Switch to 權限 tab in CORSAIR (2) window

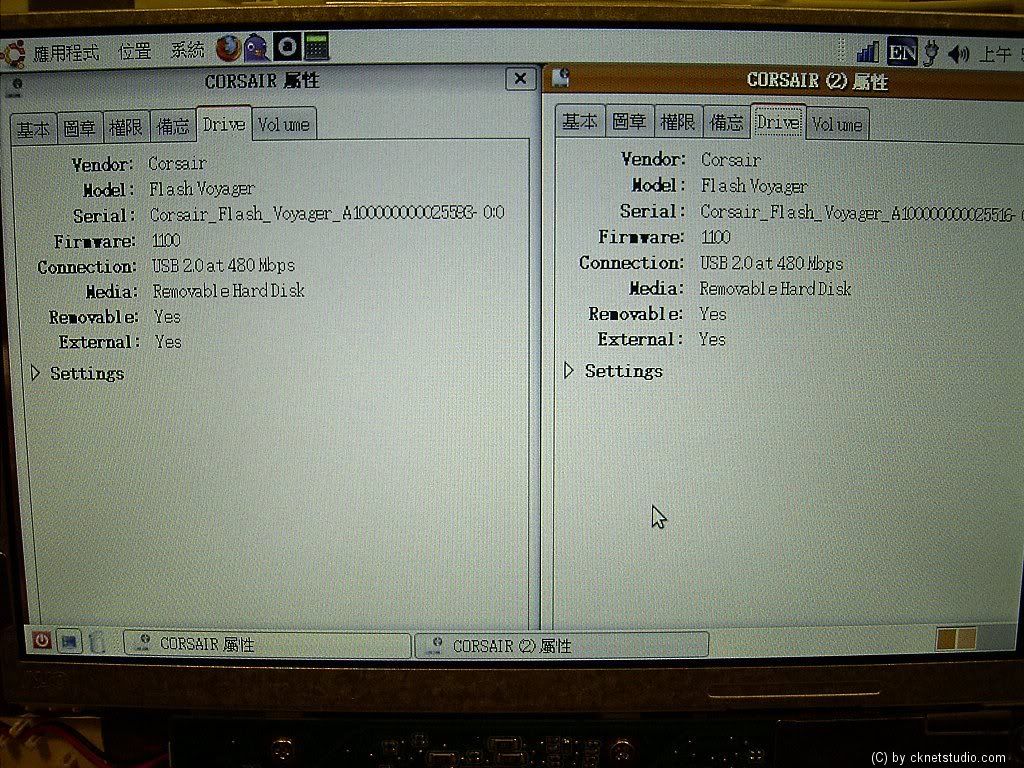[678, 121]
